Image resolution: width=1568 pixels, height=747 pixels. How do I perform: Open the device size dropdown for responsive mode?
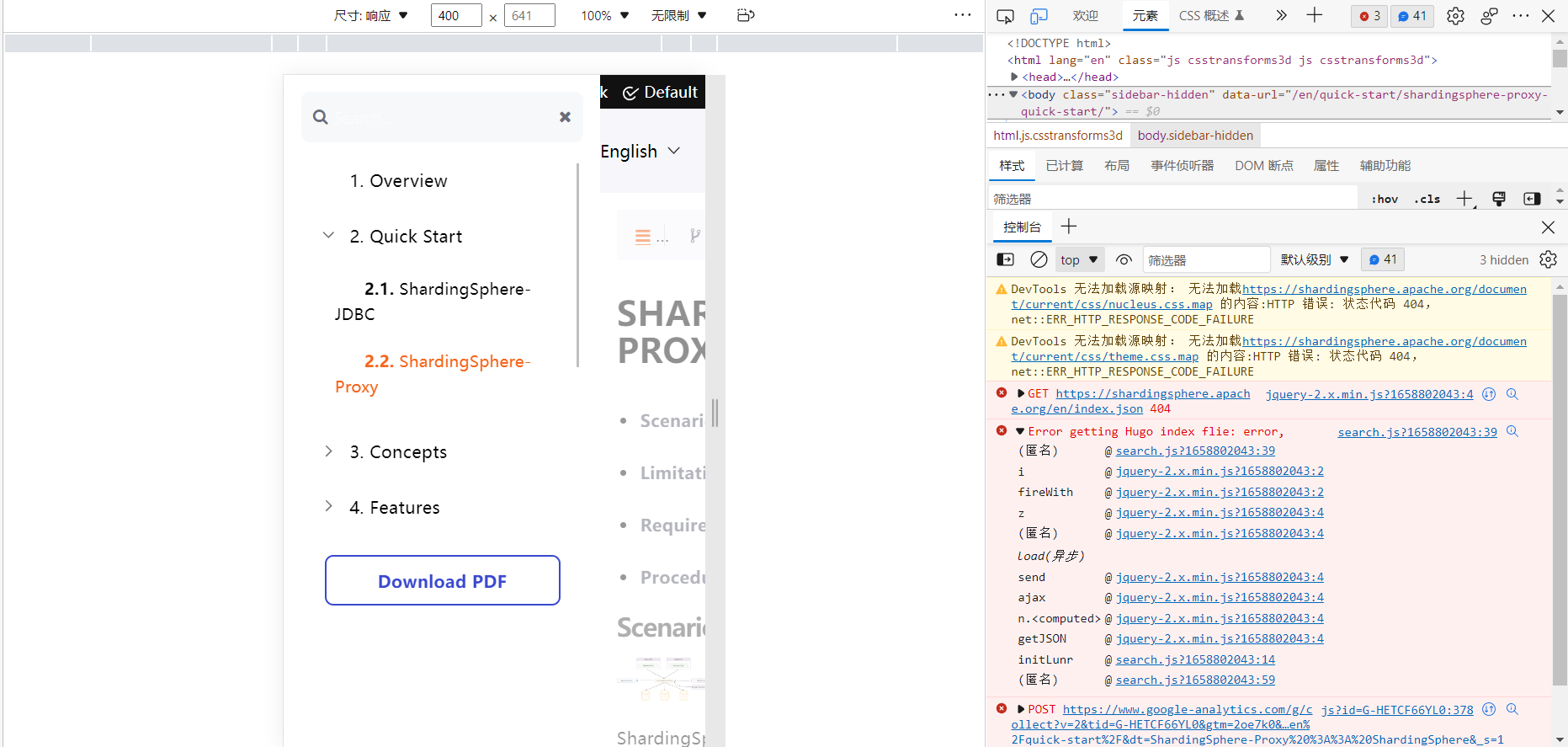pyautogui.click(x=371, y=15)
